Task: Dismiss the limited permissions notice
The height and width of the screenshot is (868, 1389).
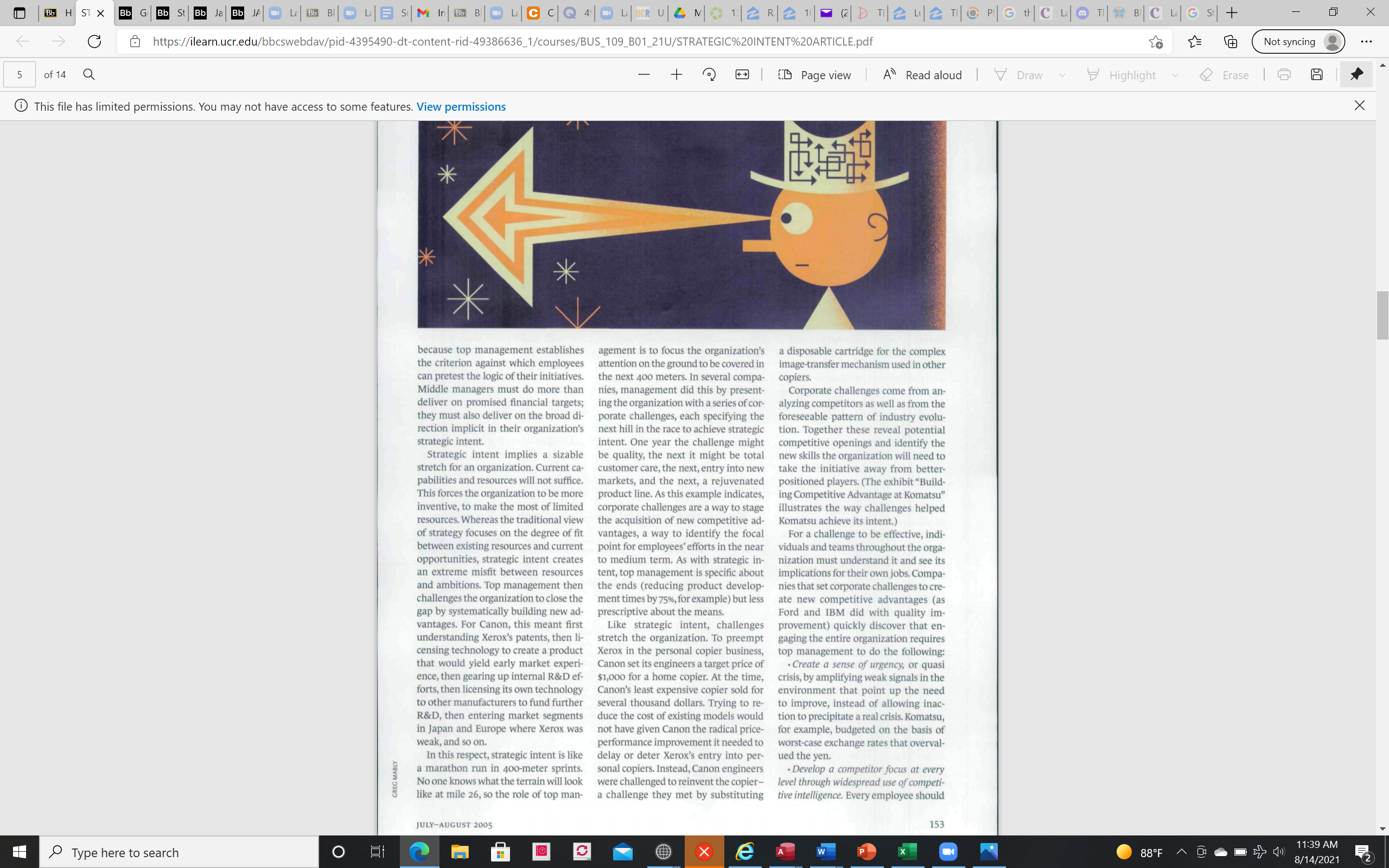Action: tap(1359, 106)
